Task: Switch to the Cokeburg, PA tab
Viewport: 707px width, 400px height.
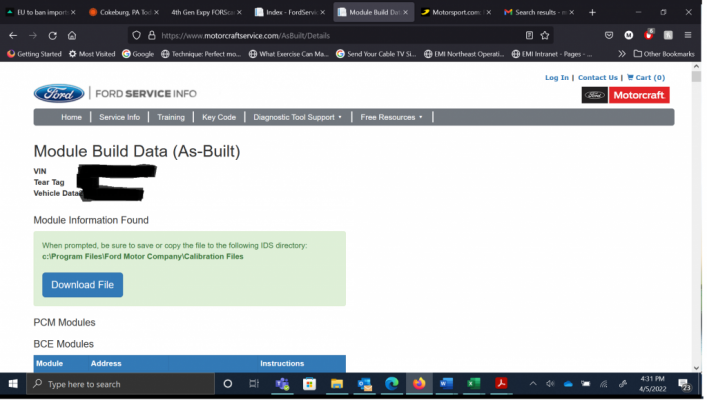Action: tap(124, 12)
